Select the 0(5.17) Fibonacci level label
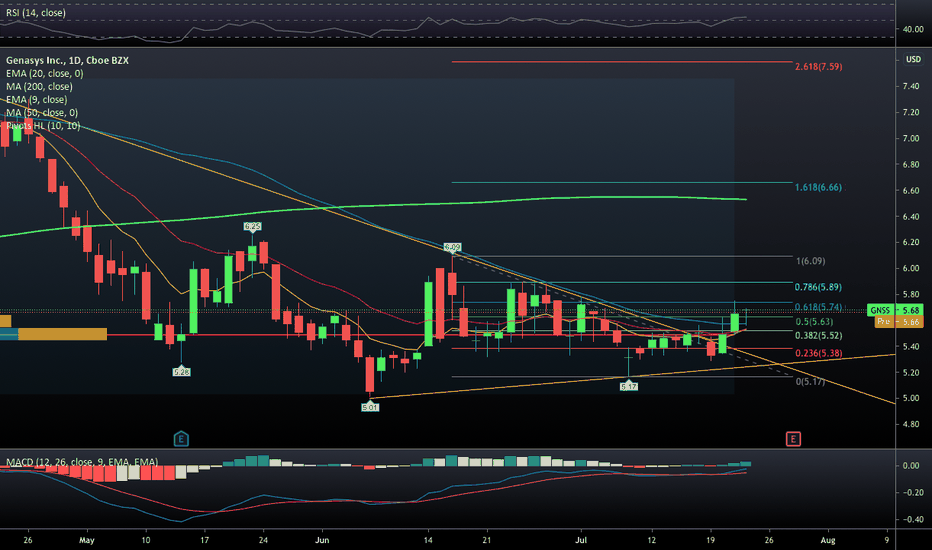The height and width of the screenshot is (550, 932). pos(810,381)
